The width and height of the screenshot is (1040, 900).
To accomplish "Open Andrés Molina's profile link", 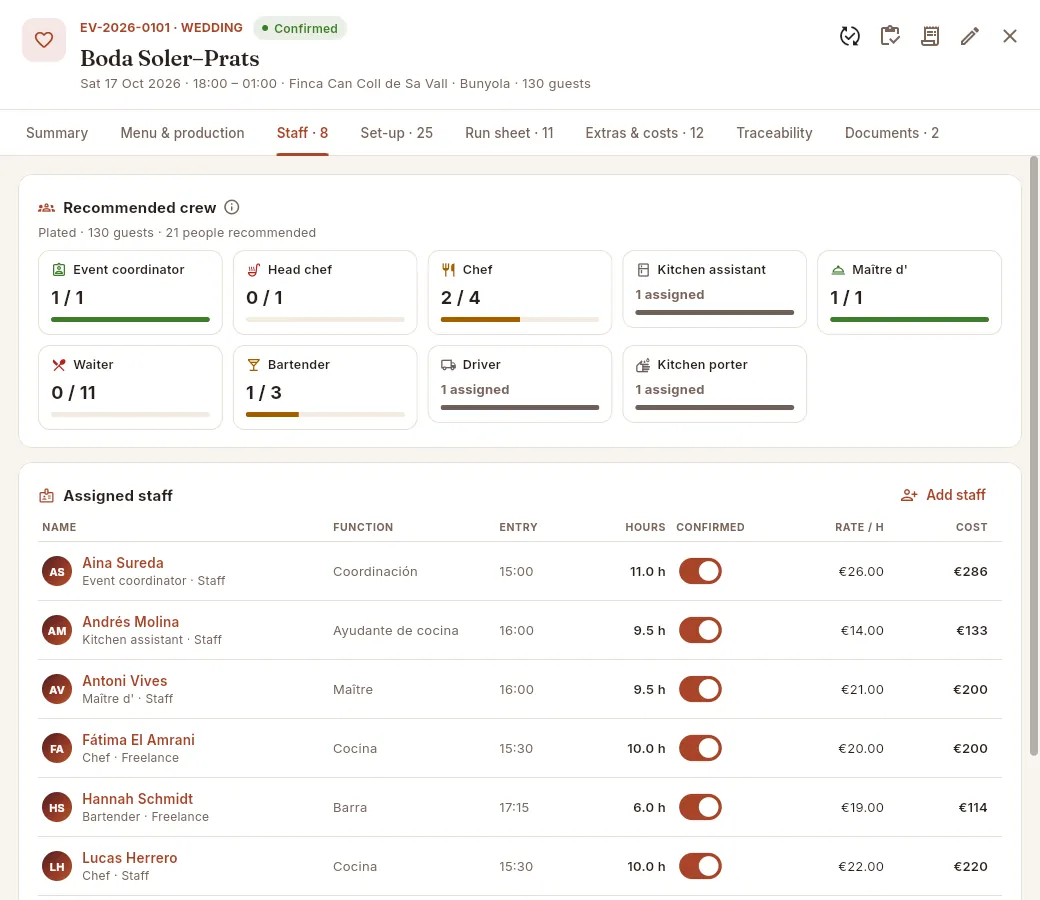I will pos(131,621).
